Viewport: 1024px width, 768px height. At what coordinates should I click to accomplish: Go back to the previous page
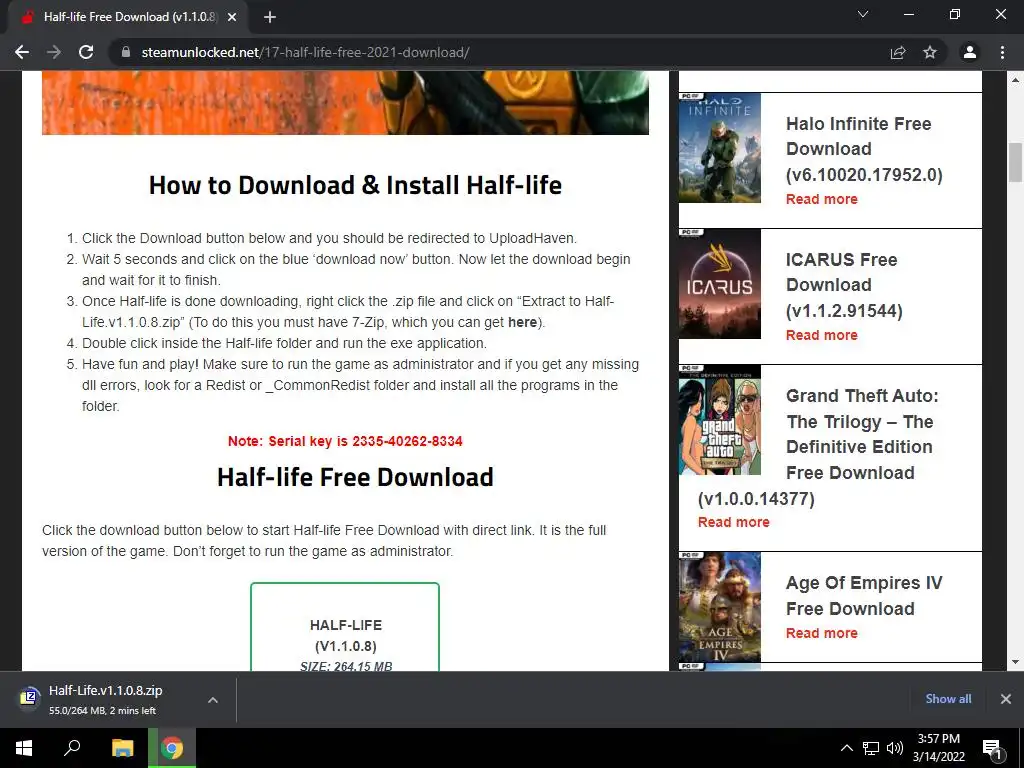coord(22,52)
